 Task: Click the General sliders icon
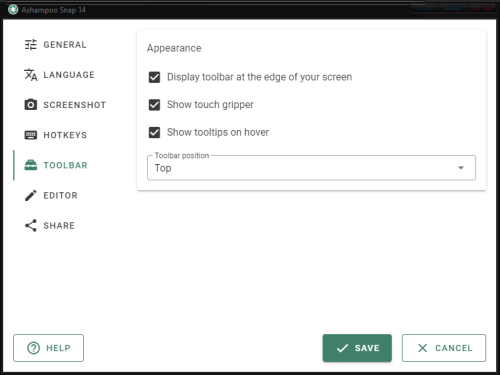(31, 45)
